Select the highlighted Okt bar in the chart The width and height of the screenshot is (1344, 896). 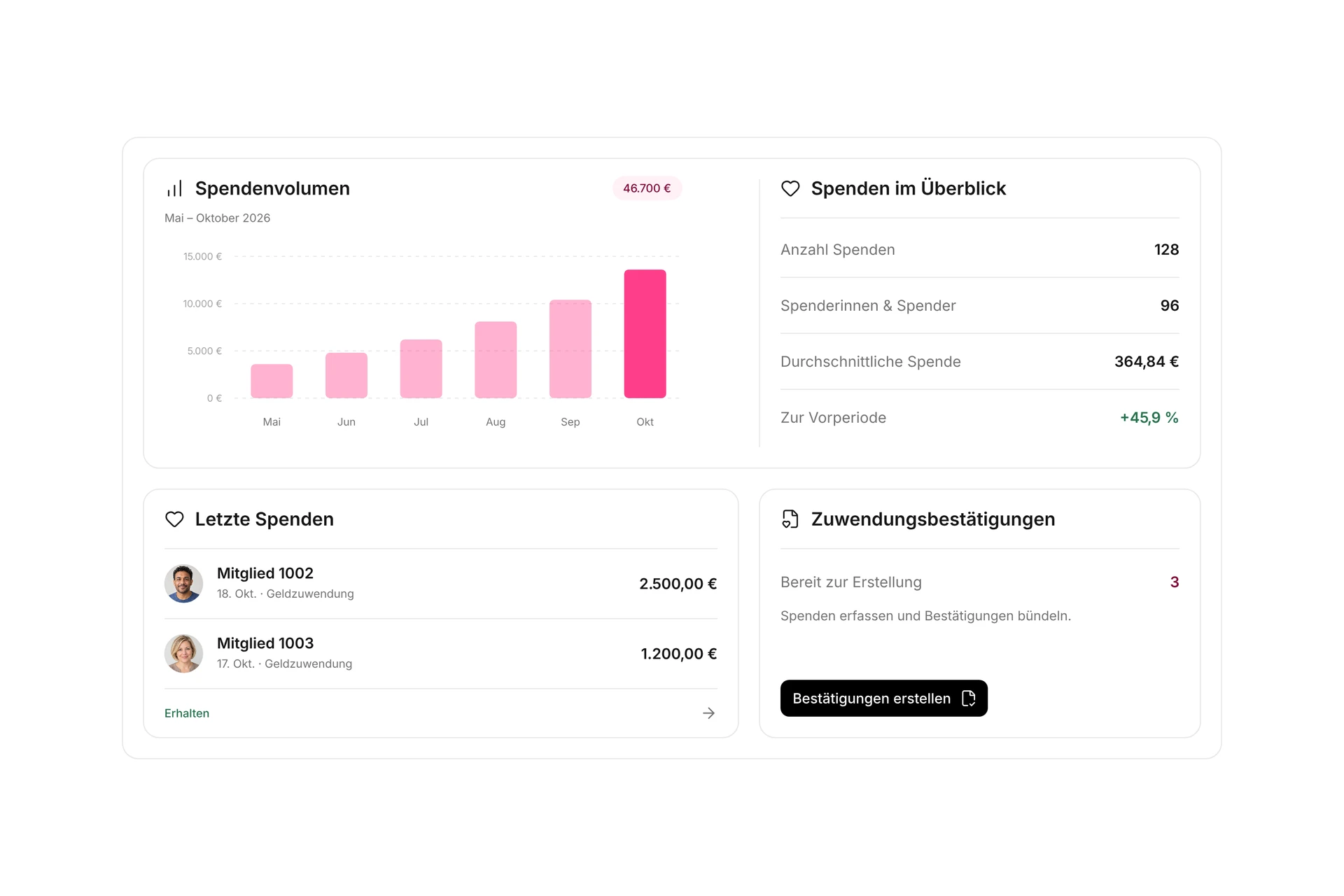(x=645, y=334)
